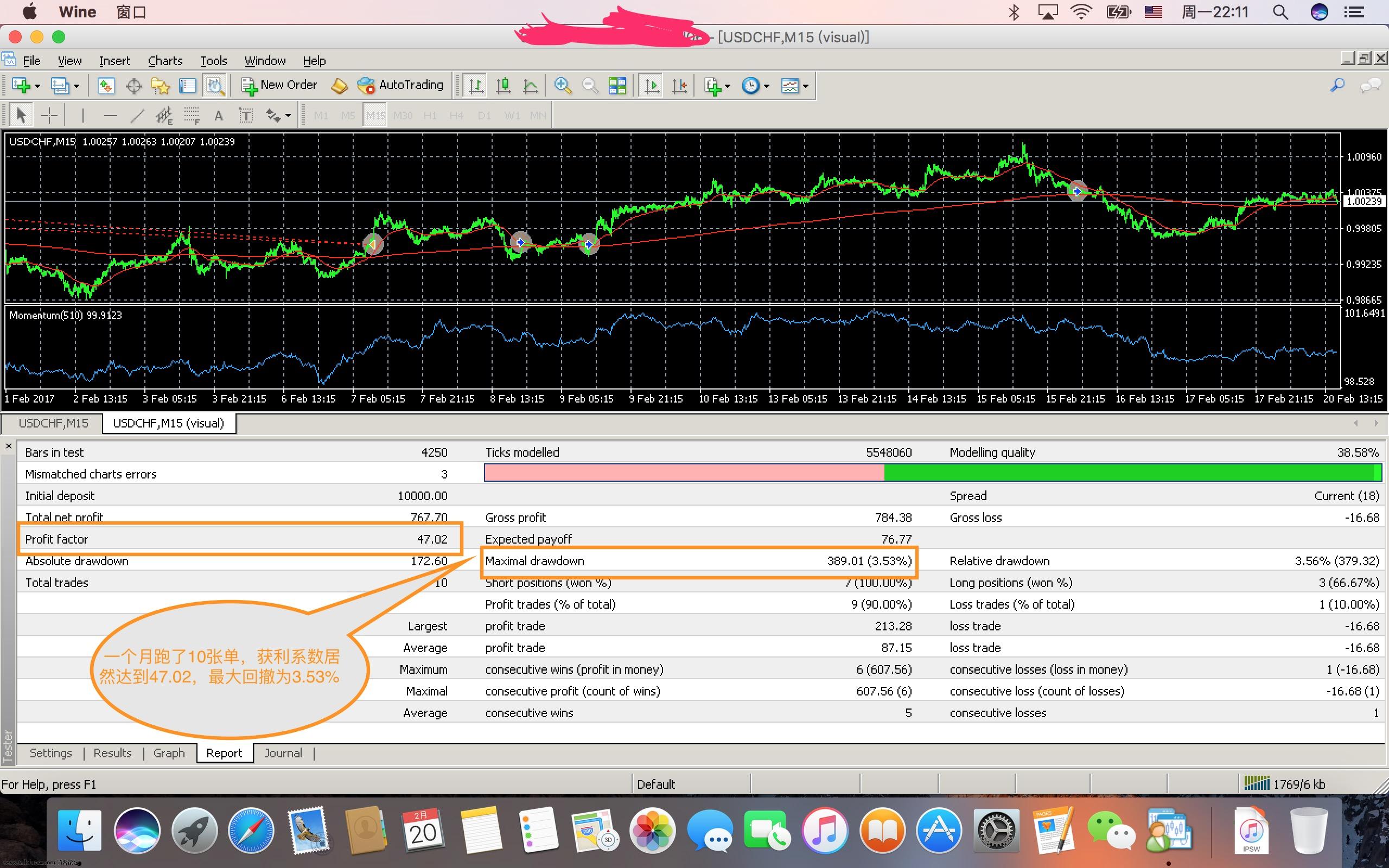The image size is (1389, 868).
Task: Select the Fibonacci Retracement tool
Action: pos(192,116)
